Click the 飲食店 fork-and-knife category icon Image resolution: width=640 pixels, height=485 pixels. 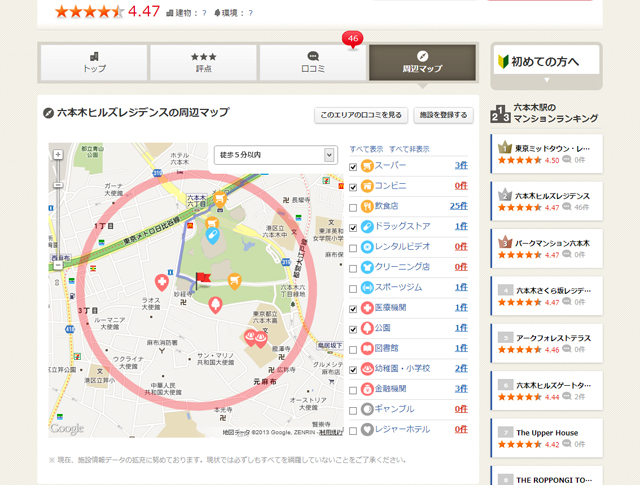pos(367,206)
